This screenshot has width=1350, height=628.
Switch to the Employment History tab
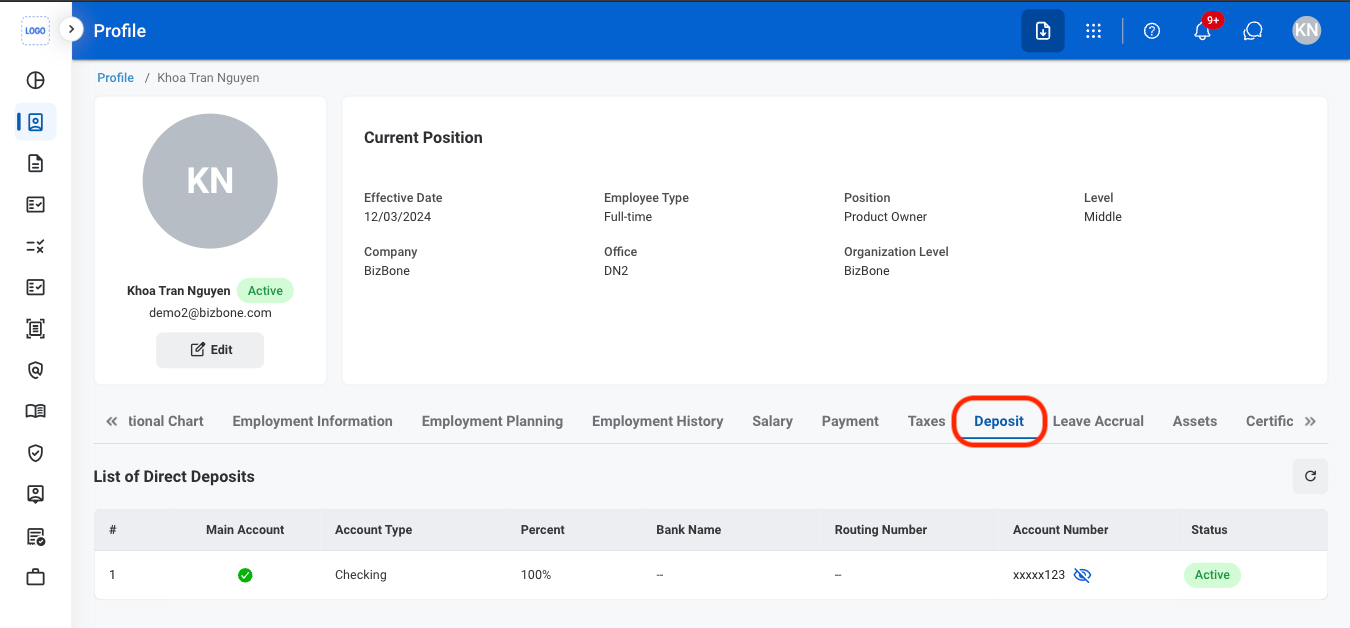point(658,421)
